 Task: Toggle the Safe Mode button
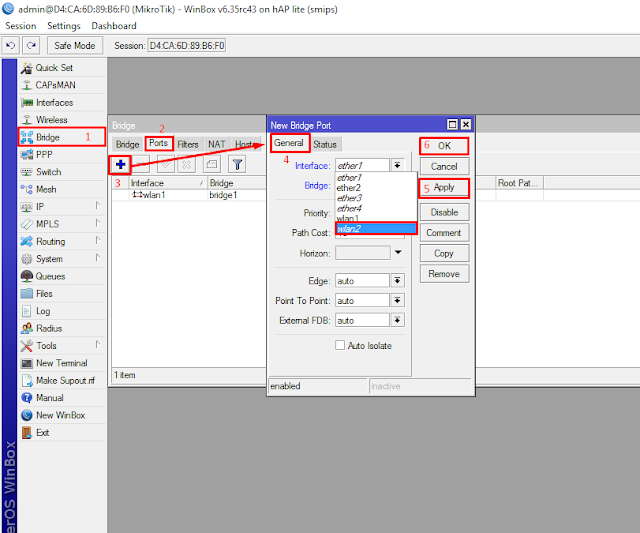75,45
